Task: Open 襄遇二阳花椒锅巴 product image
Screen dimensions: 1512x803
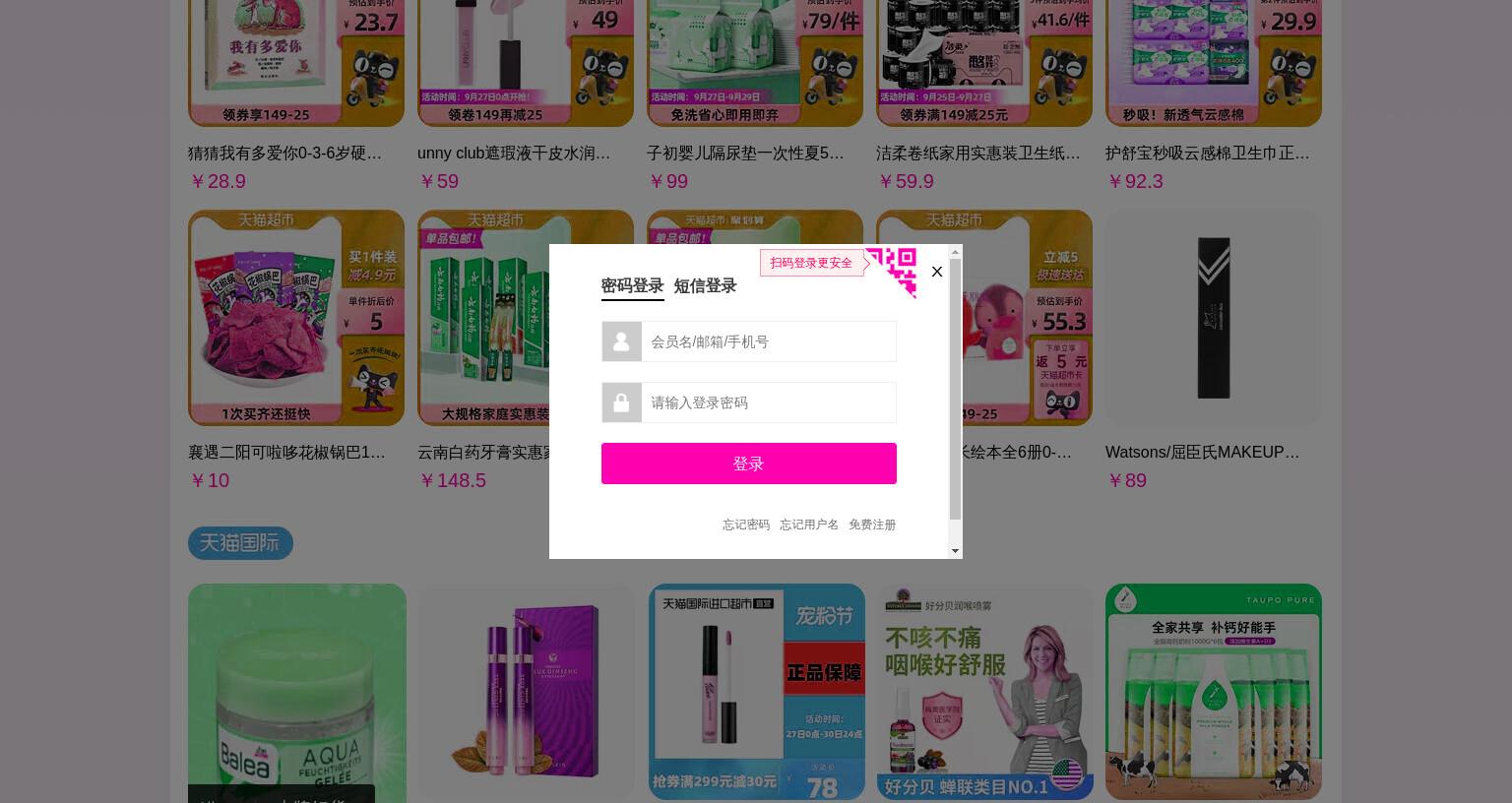Action: (x=296, y=318)
